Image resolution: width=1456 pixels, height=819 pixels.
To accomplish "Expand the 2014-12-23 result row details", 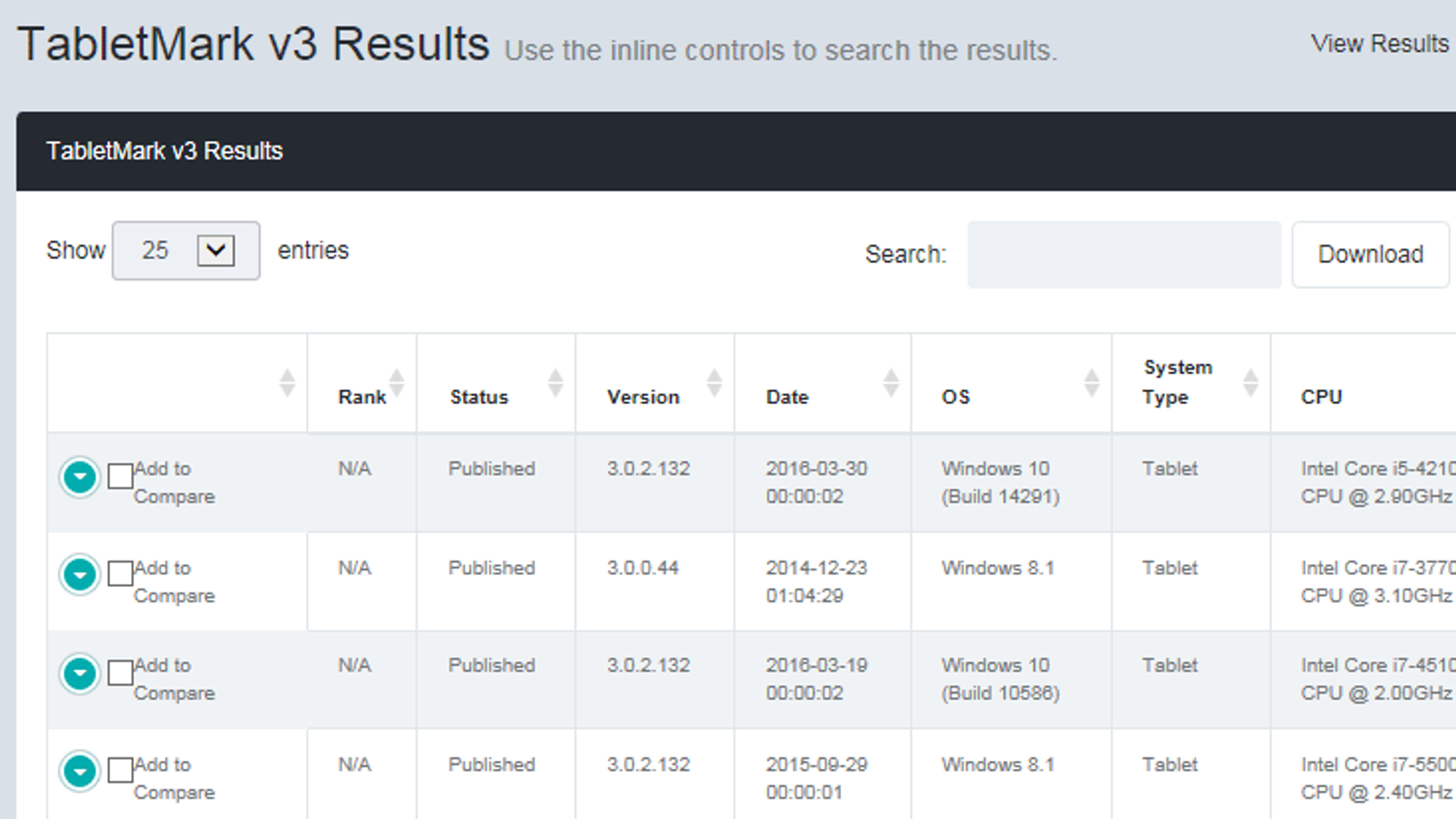I will tap(80, 575).
